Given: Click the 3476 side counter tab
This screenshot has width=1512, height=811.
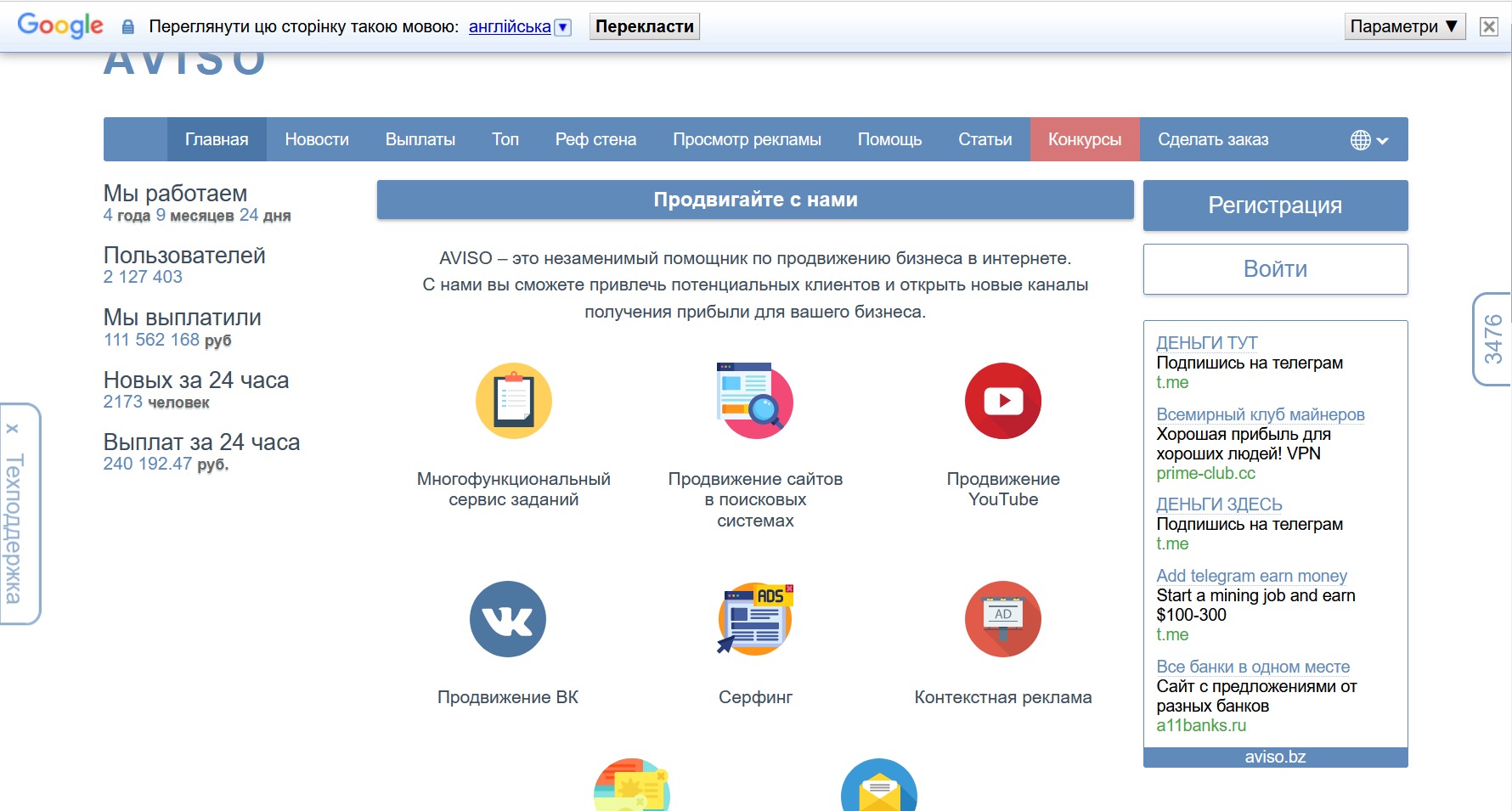Looking at the screenshot, I should (x=1492, y=339).
